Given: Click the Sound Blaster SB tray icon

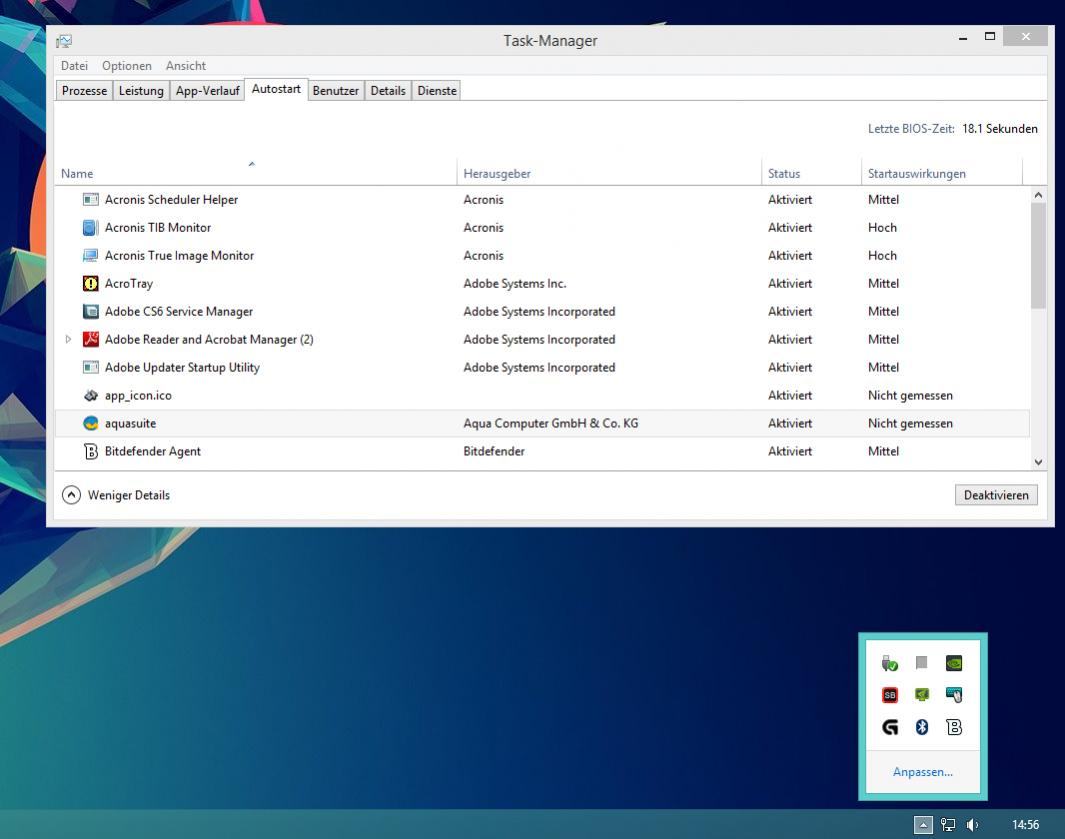Looking at the screenshot, I should (x=890, y=695).
